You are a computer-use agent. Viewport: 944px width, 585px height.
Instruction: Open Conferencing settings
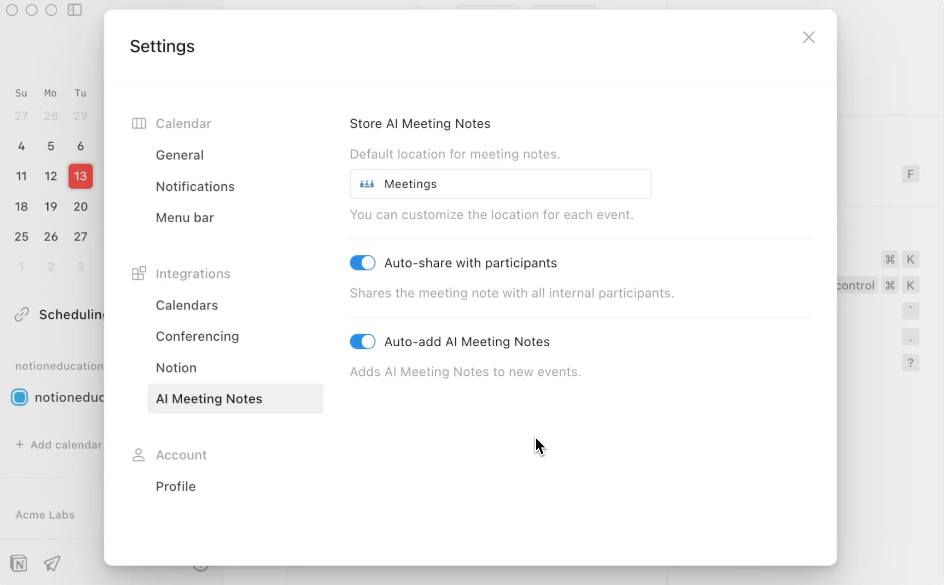click(197, 336)
